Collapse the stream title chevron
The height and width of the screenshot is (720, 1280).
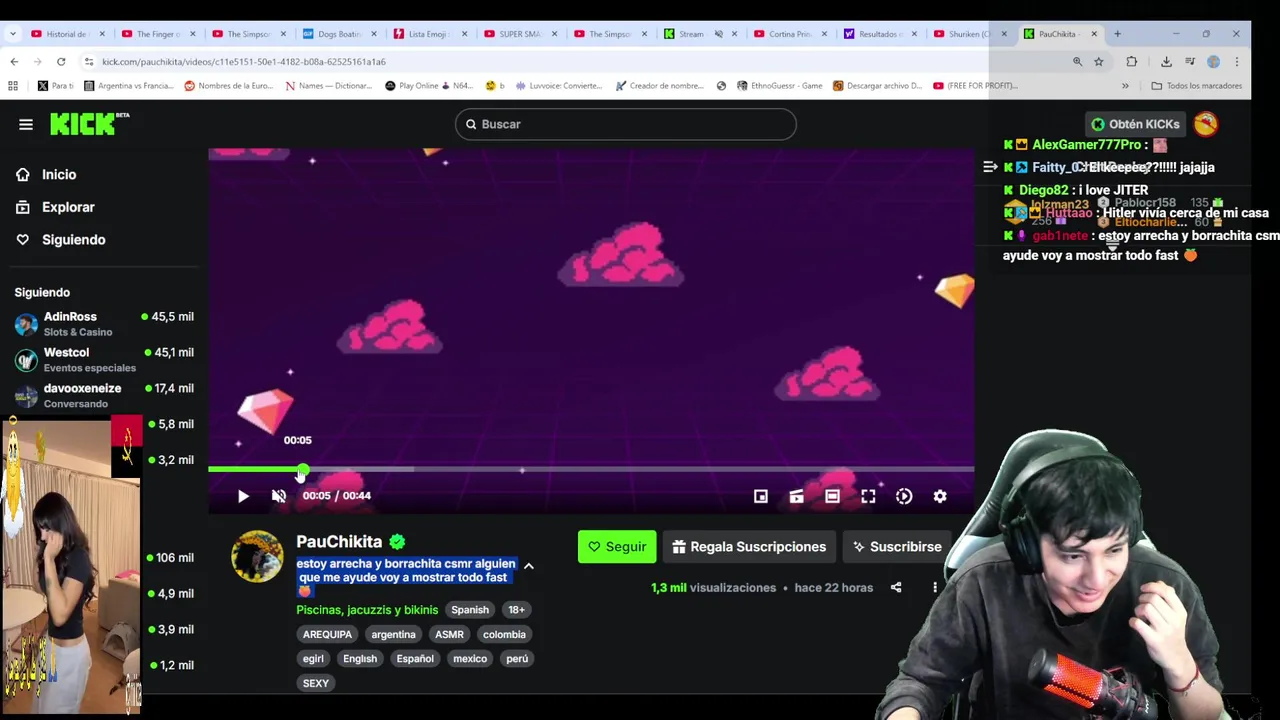tap(529, 566)
